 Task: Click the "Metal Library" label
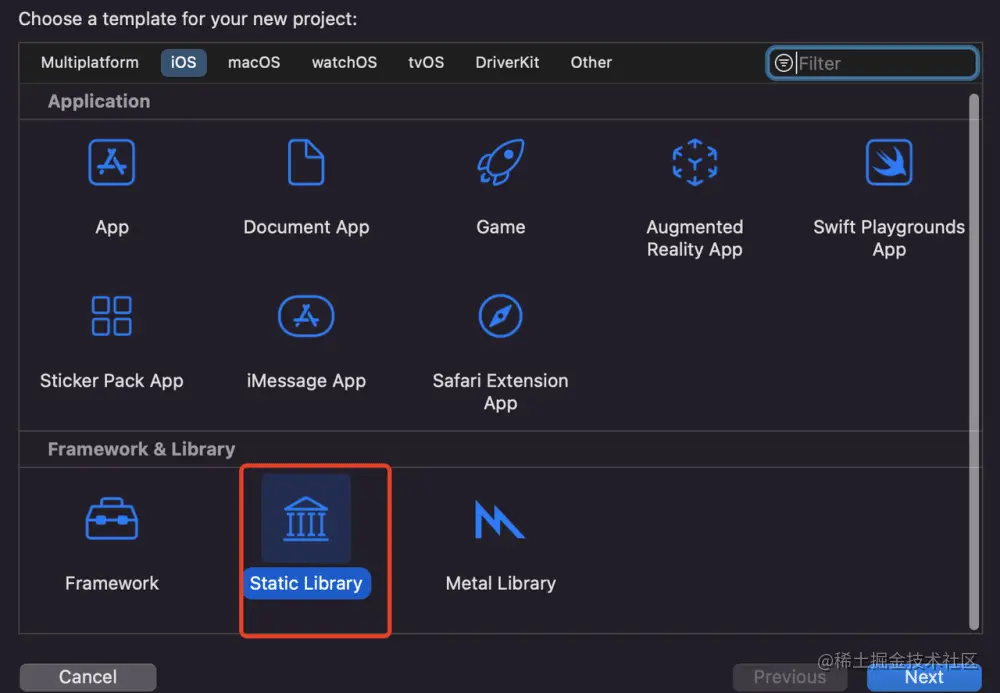click(501, 583)
